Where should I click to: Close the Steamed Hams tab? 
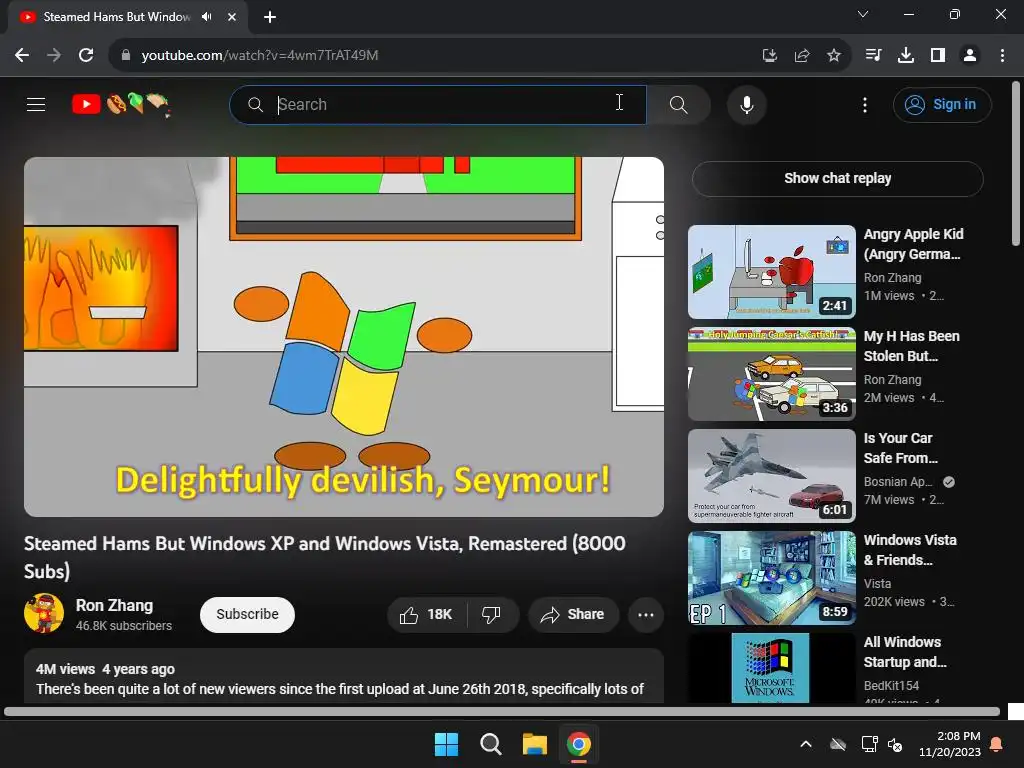click(x=232, y=17)
